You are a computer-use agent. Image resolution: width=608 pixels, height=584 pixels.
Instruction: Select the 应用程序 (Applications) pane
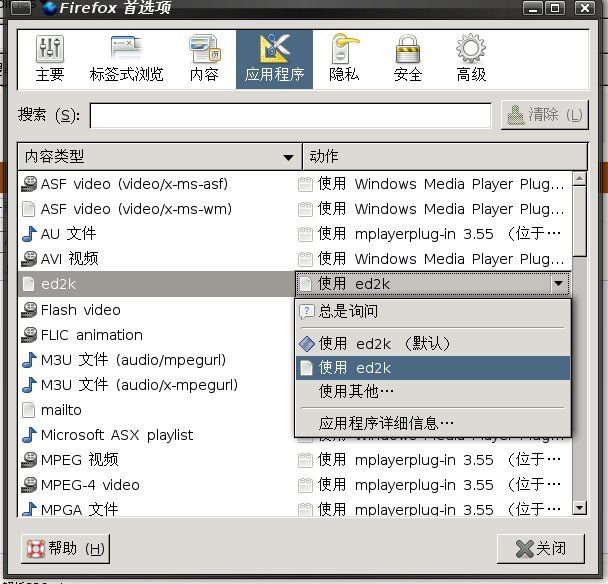(x=274, y=59)
